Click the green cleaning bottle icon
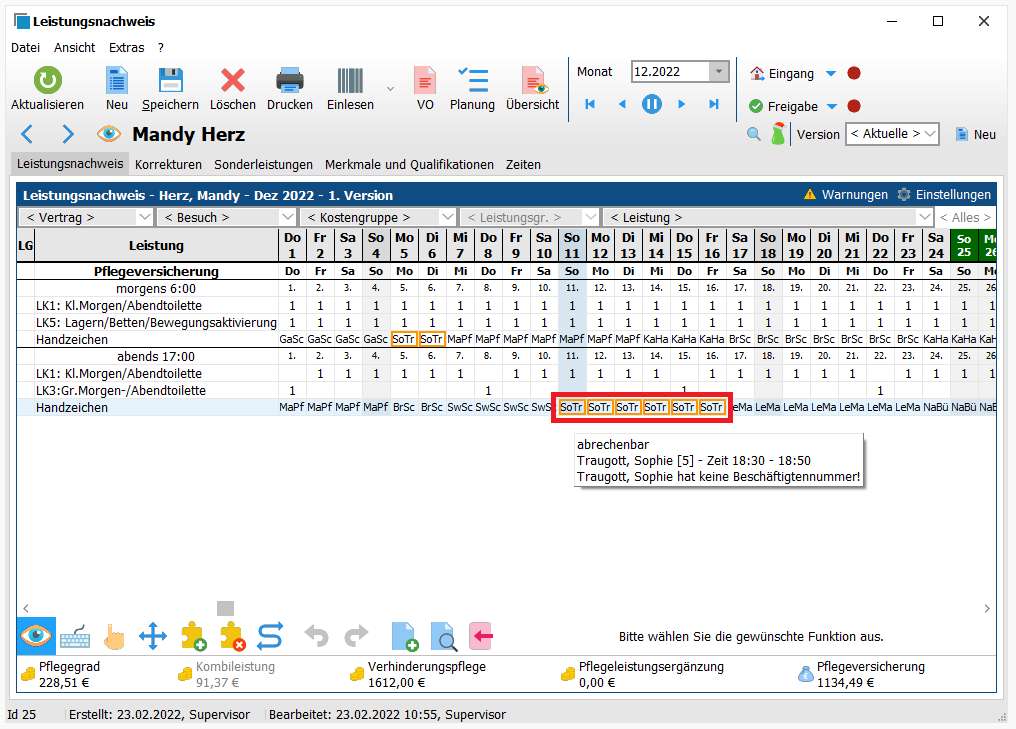 [x=778, y=134]
